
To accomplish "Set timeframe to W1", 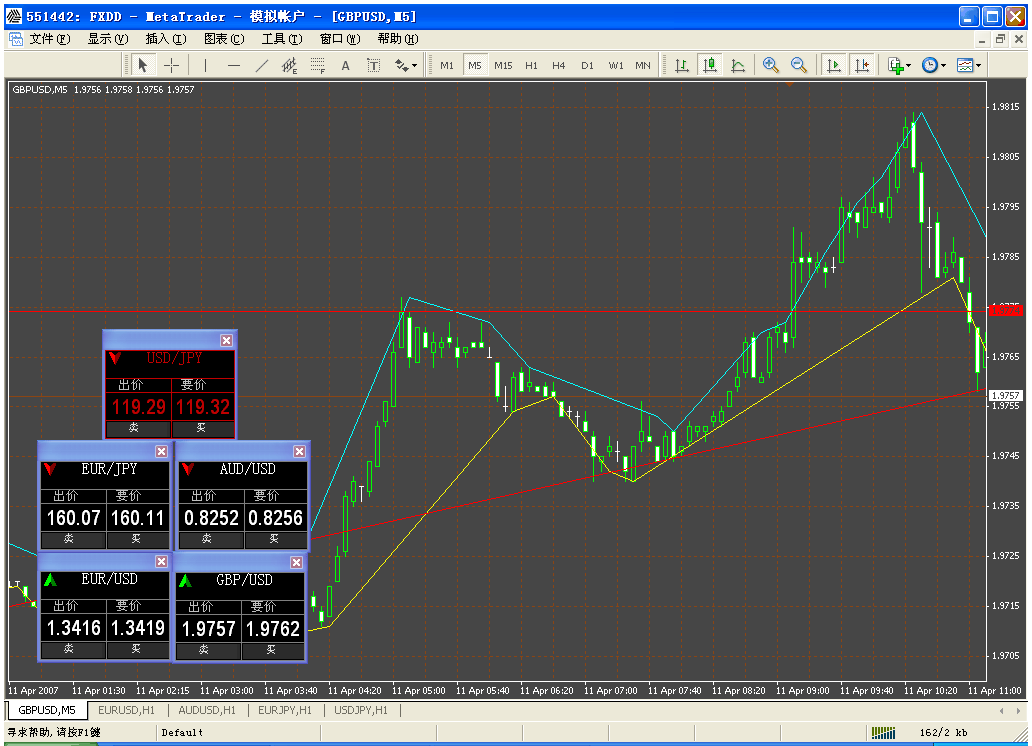I will (x=615, y=65).
